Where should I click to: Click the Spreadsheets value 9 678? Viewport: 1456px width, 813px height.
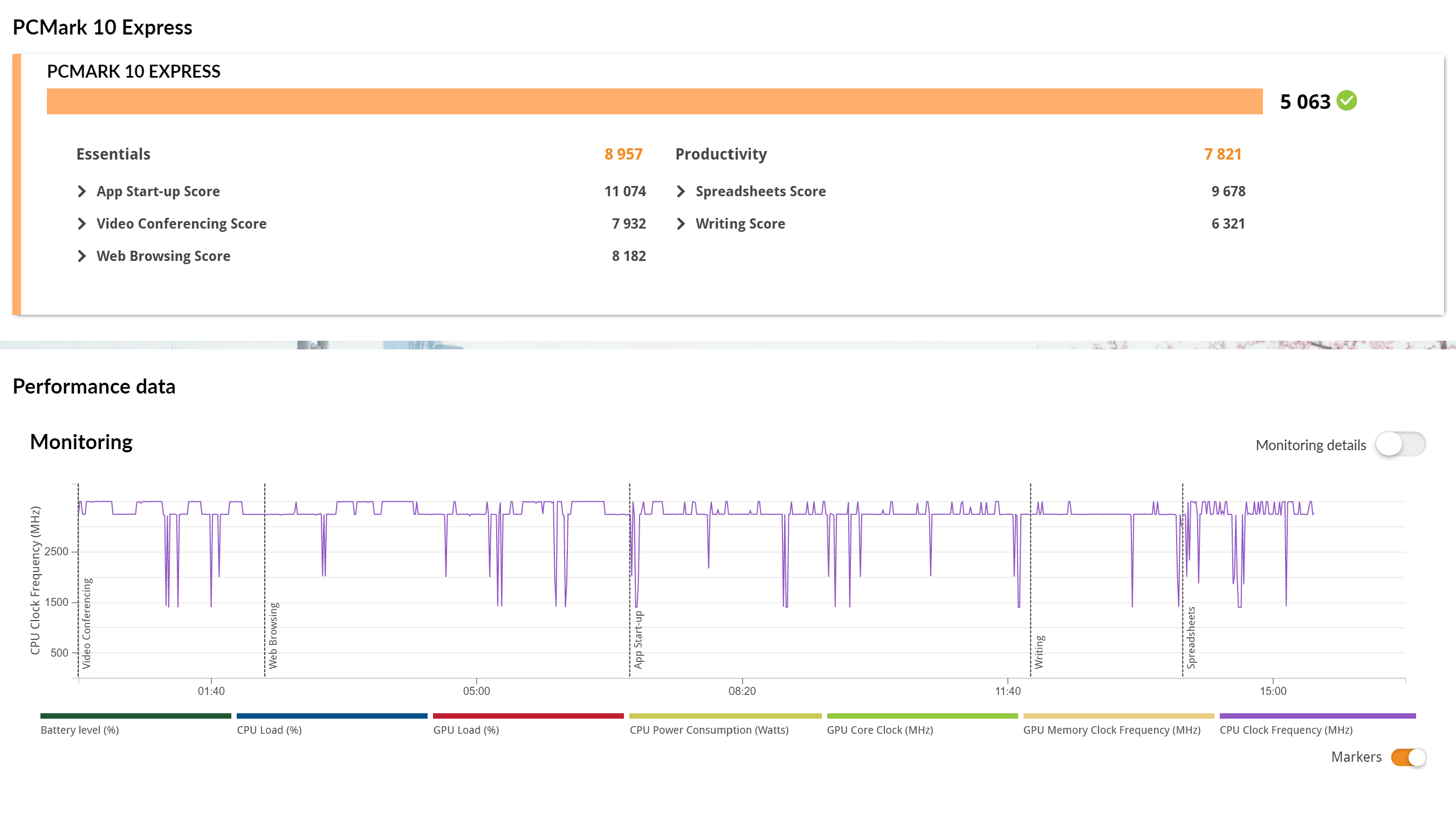(x=1228, y=191)
